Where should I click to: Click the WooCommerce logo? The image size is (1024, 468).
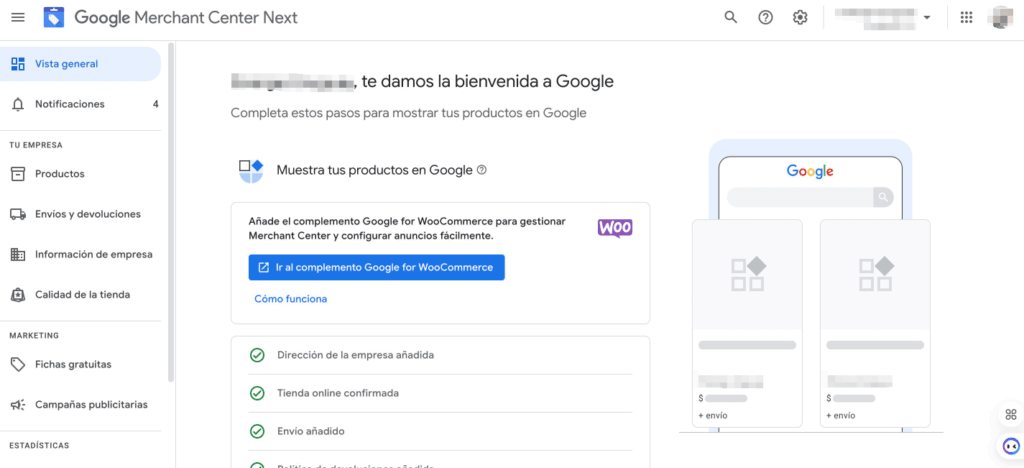pyautogui.click(x=615, y=228)
